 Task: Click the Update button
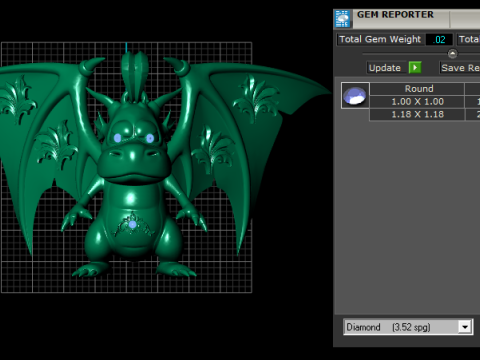click(x=385, y=68)
